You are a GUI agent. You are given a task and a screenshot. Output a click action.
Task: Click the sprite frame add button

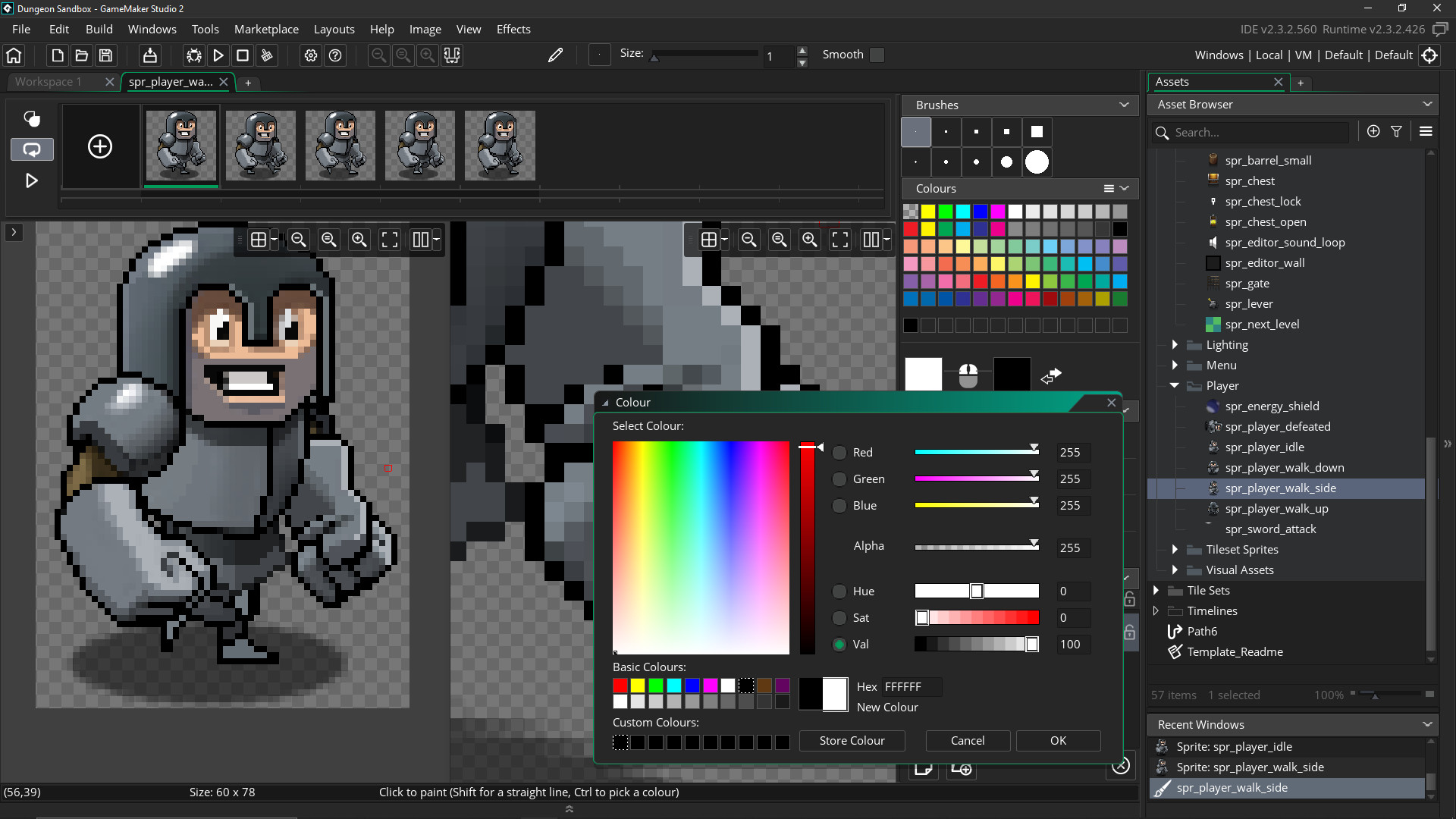99,146
